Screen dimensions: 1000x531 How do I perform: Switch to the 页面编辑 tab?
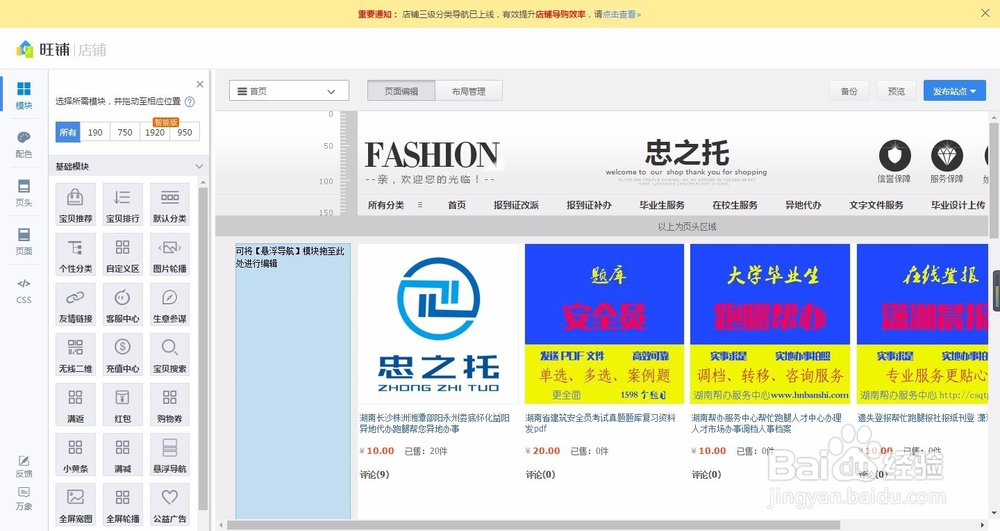tap(401, 91)
